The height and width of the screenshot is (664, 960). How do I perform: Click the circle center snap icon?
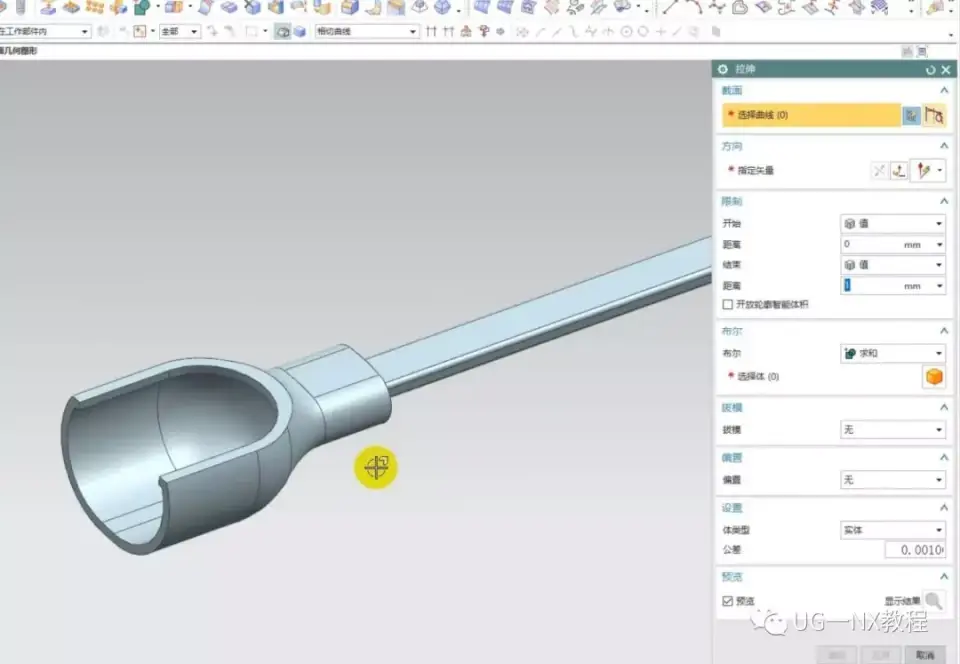coord(626,31)
